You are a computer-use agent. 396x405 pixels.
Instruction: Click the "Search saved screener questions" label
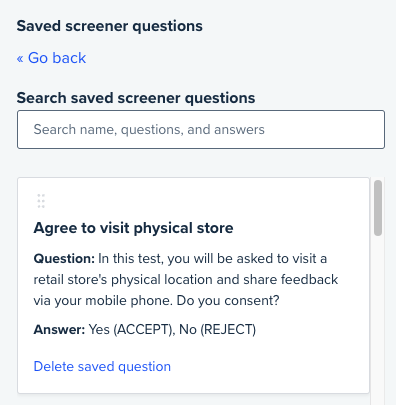click(136, 98)
